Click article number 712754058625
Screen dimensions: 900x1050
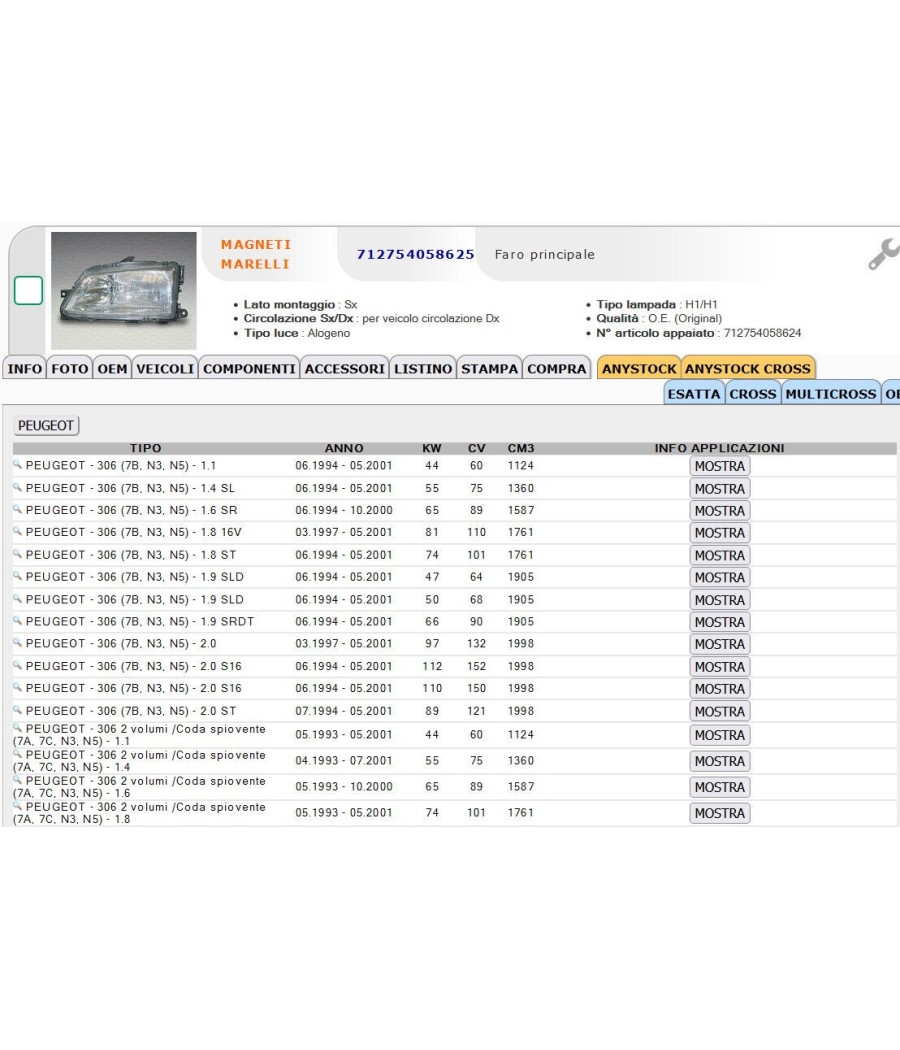(x=415, y=254)
